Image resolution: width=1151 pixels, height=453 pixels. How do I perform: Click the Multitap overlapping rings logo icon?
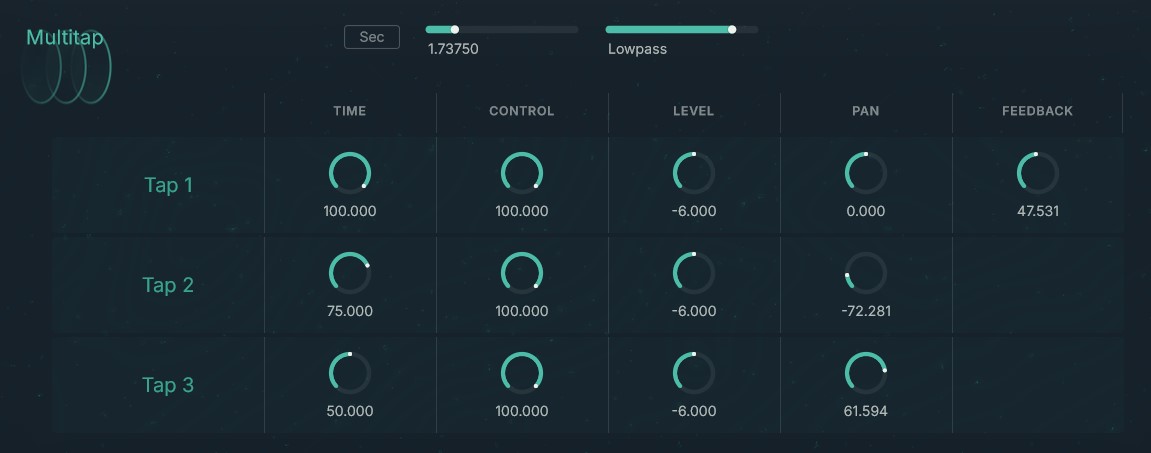(x=66, y=68)
